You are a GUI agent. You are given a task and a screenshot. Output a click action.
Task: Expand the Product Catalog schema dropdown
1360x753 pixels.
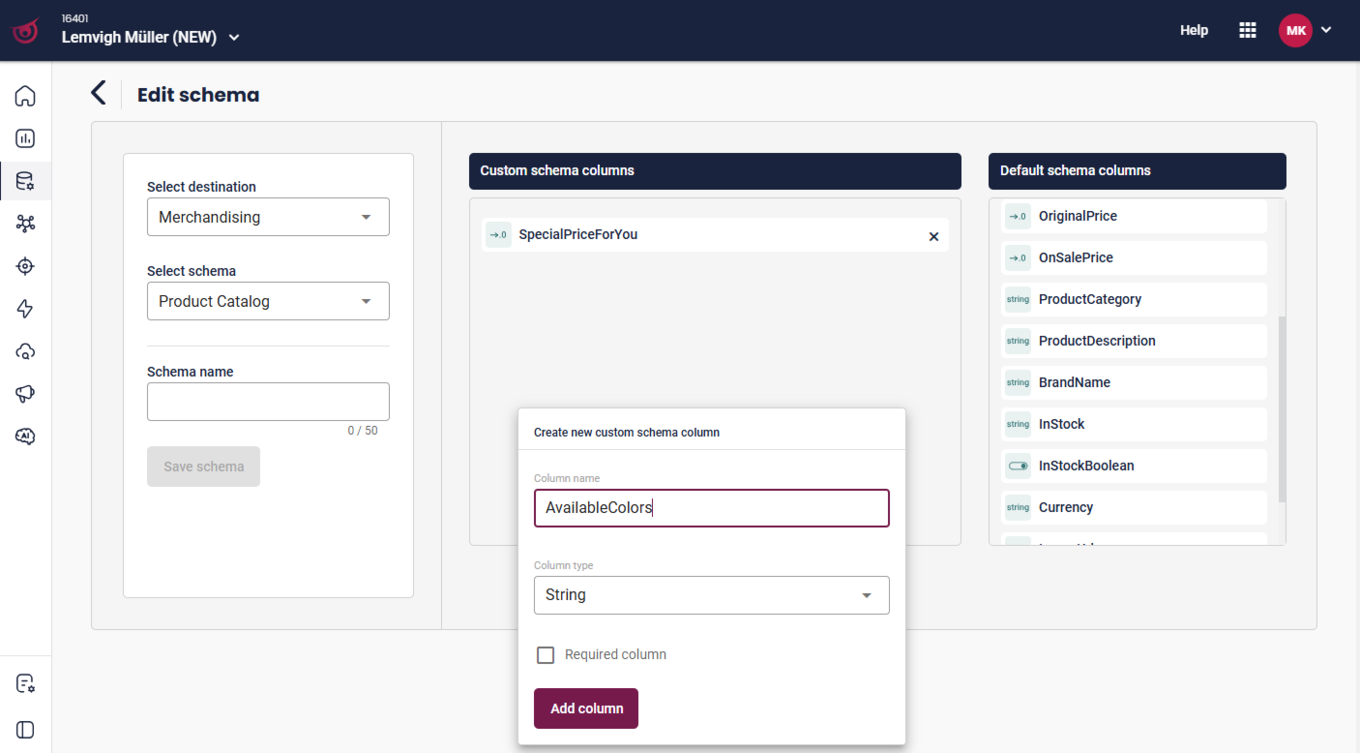pyautogui.click(x=268, y=301)
